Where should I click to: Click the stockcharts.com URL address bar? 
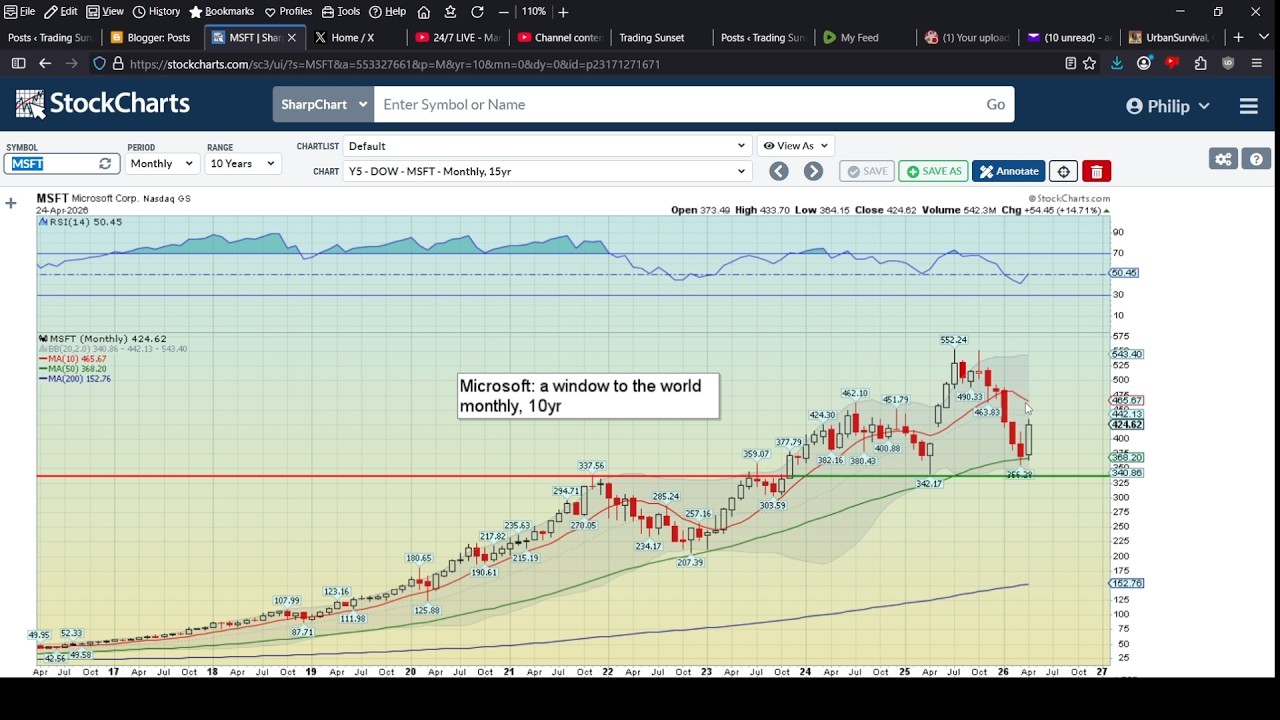point(590,64)
